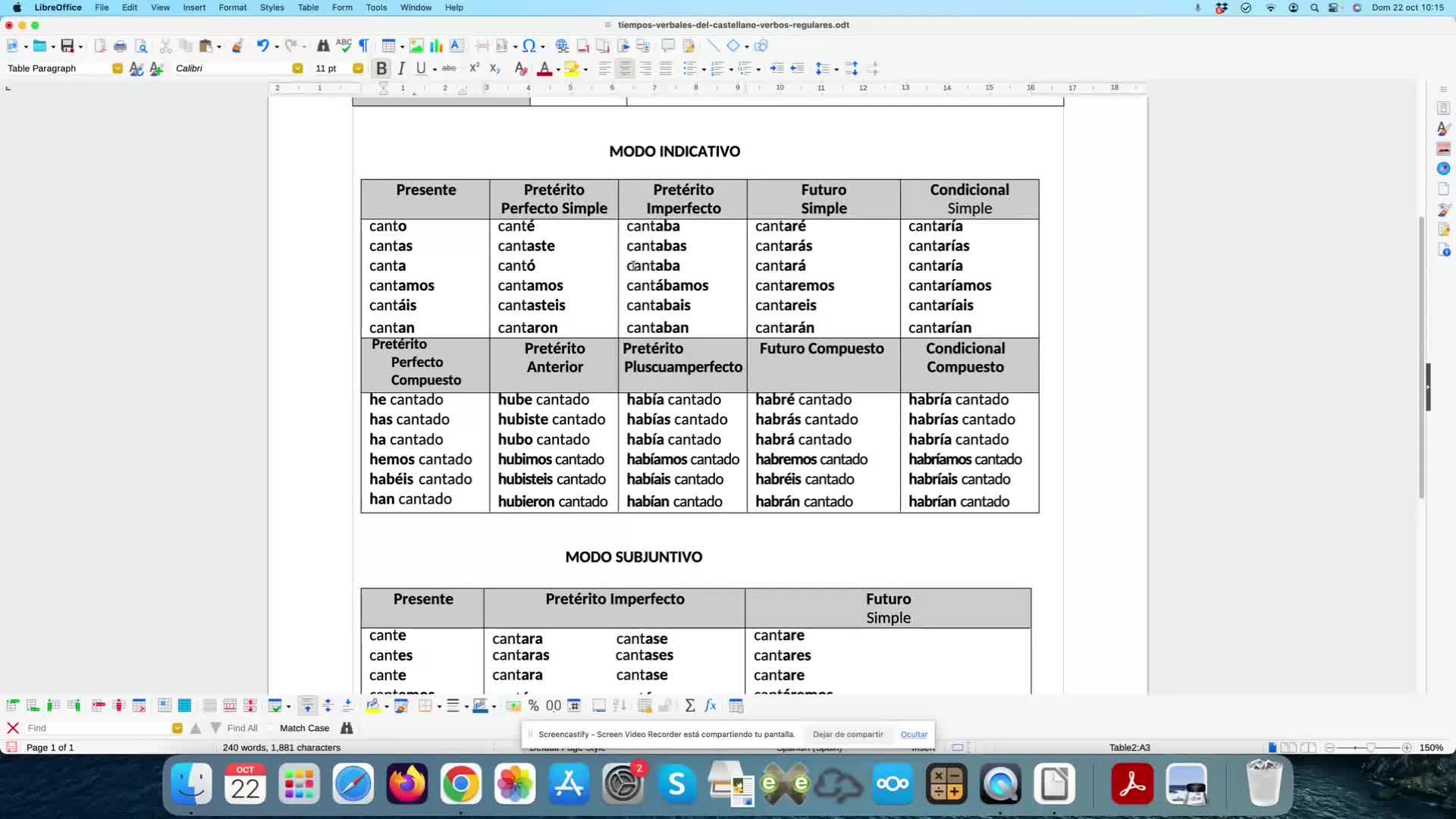
Task: Open the paragraph style dropdown
Action: (118, 68)
